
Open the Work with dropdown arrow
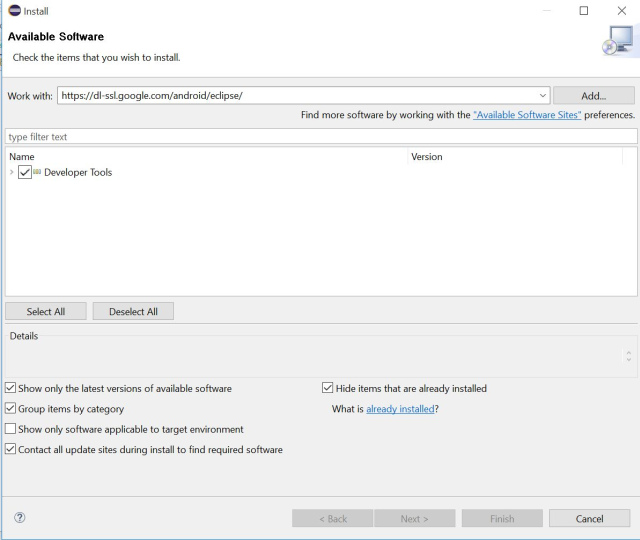543,96
